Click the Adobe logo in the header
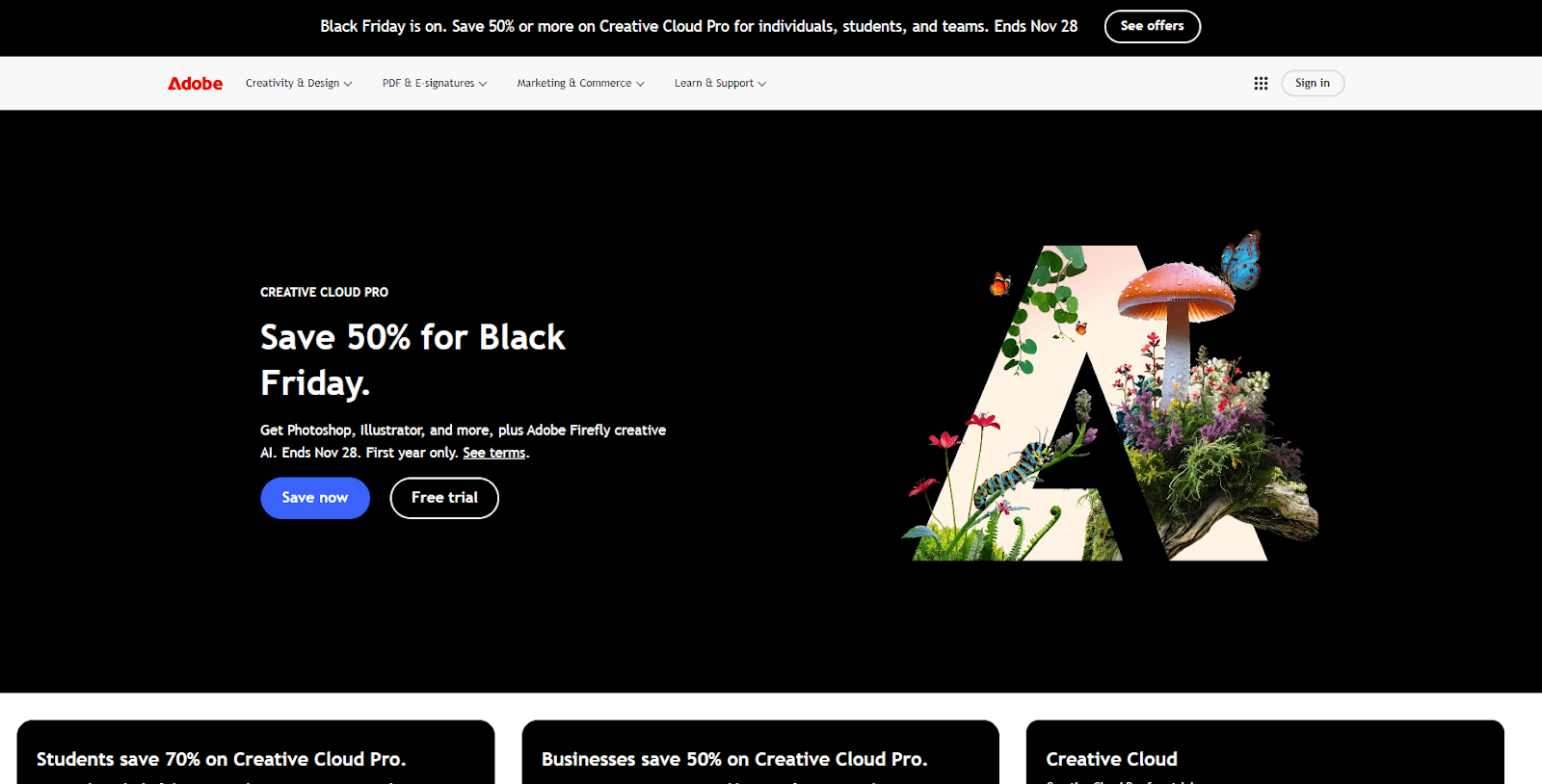This screenshot has width=1542, height=784. 195,84
